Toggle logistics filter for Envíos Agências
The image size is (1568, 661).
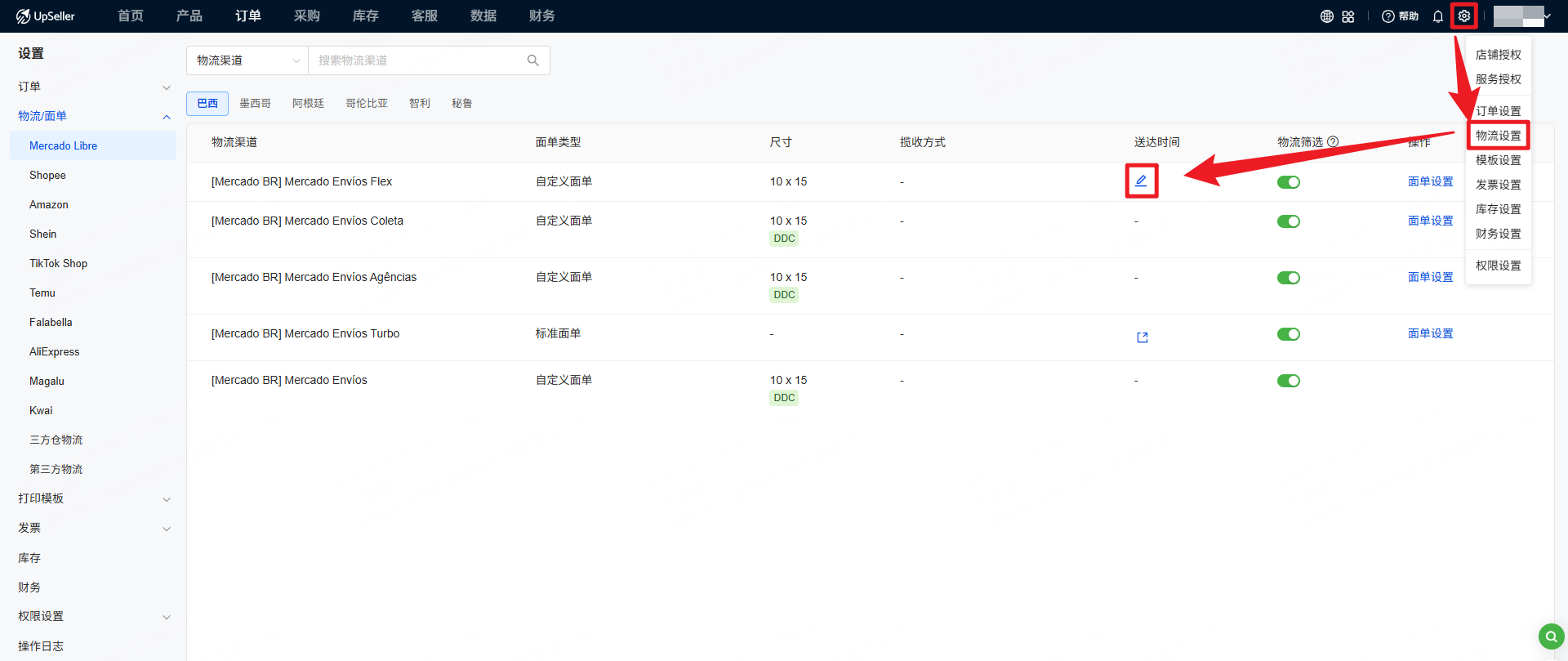1289,278
